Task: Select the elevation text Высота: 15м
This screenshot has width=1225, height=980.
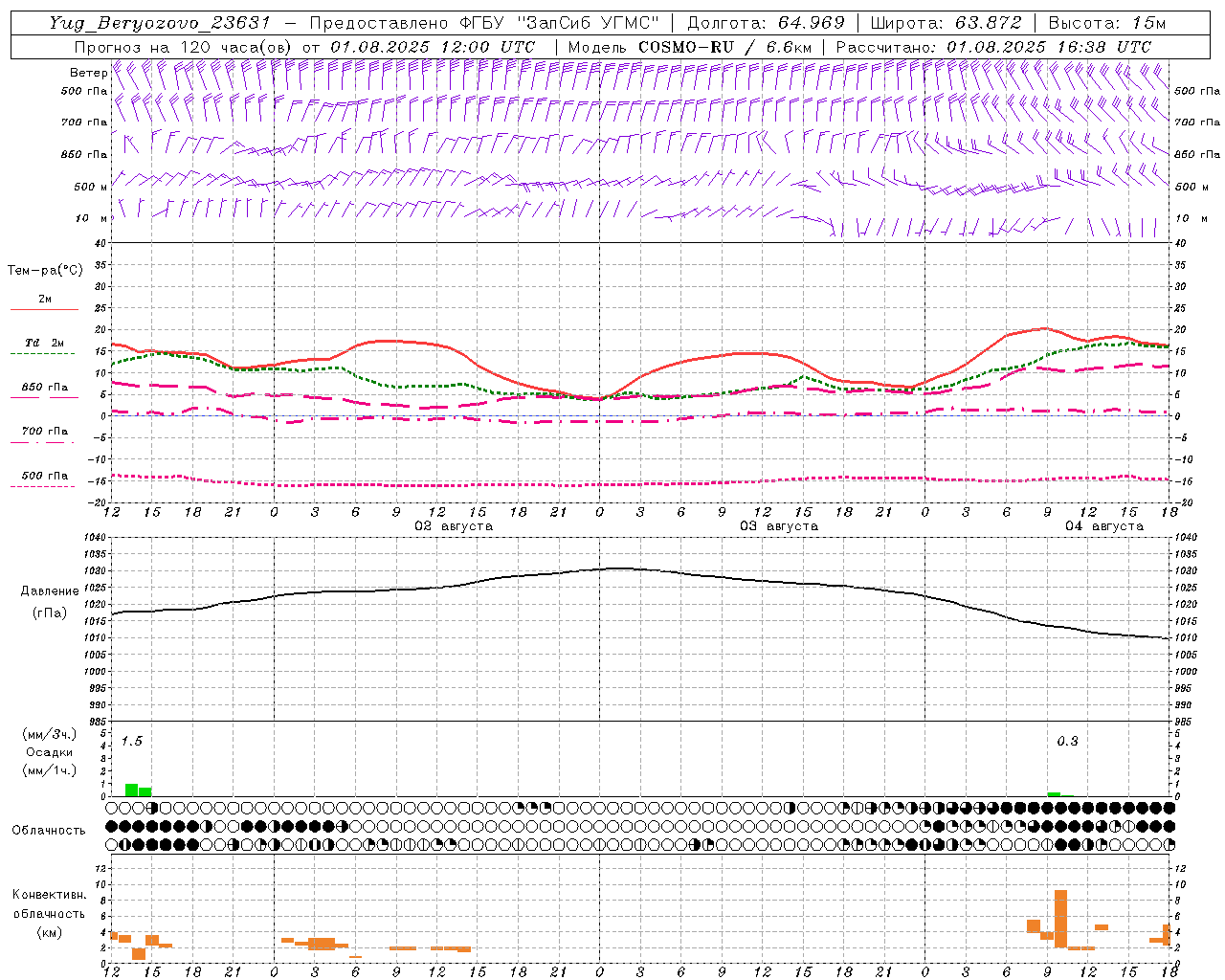Action: coord(1106,23)
